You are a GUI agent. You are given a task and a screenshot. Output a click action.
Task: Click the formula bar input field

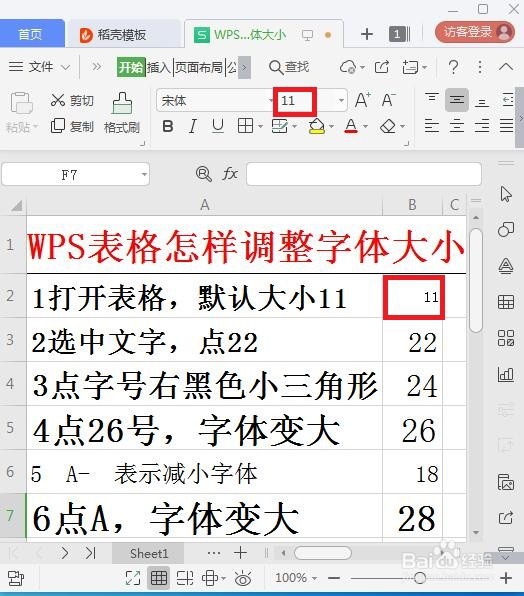pos(364,174)
